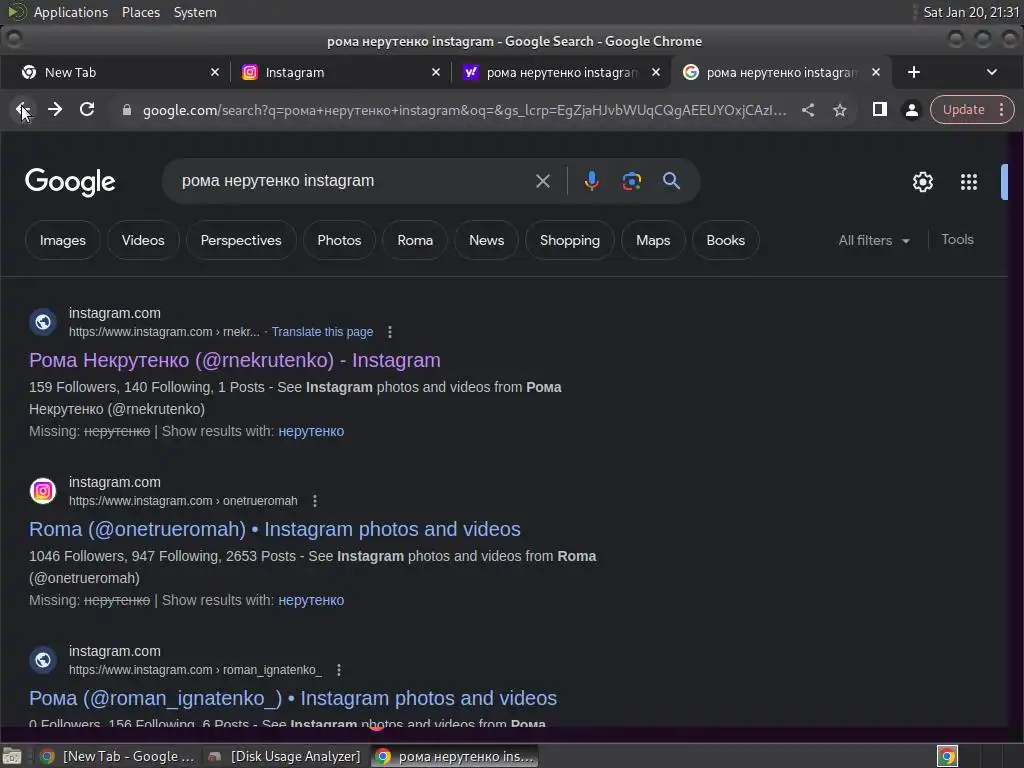Expand the All filters dropdown
The width and height of the screenshot is (1024, 768).
coord(874,240)
